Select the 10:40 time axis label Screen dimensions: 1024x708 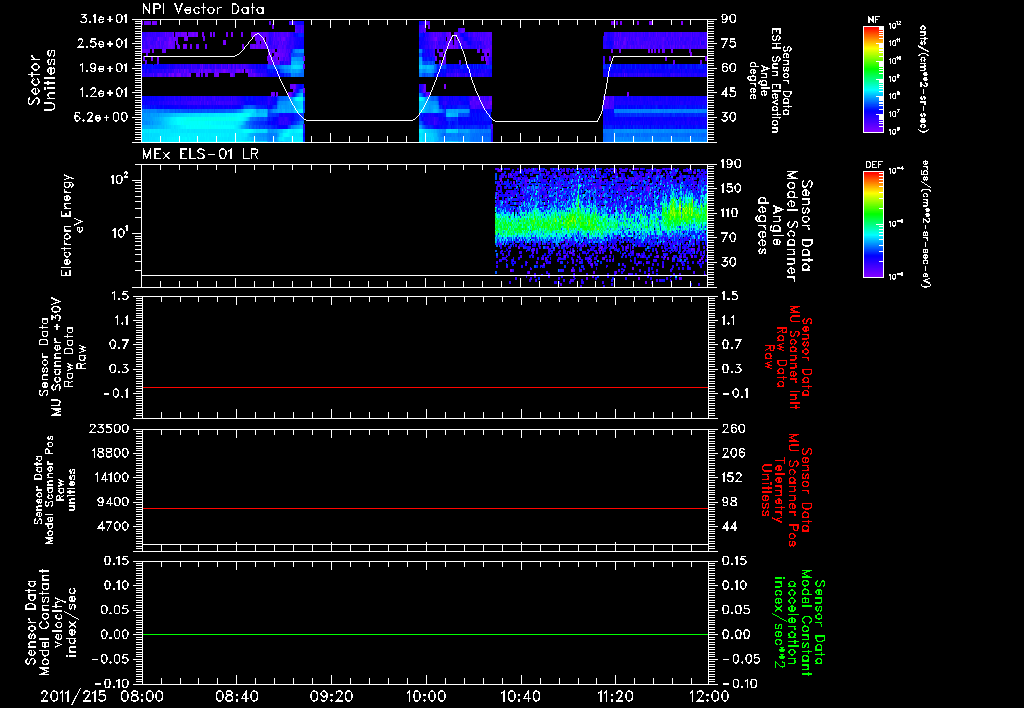[521, 695]
